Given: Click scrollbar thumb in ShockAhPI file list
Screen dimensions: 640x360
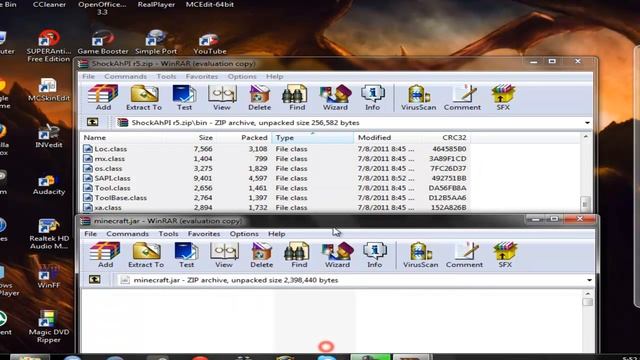Looking at the screenshot, I should pyautogui.click(x=585, y=203).
